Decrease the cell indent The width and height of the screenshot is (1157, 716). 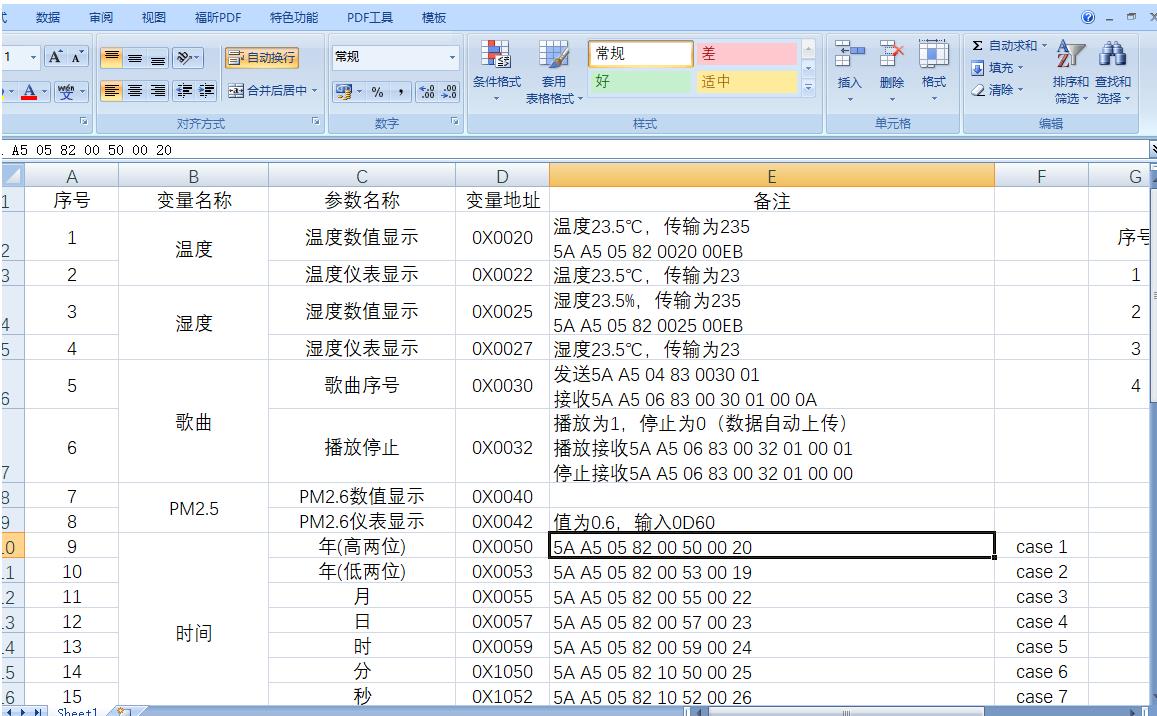click(x=184, y=91)
